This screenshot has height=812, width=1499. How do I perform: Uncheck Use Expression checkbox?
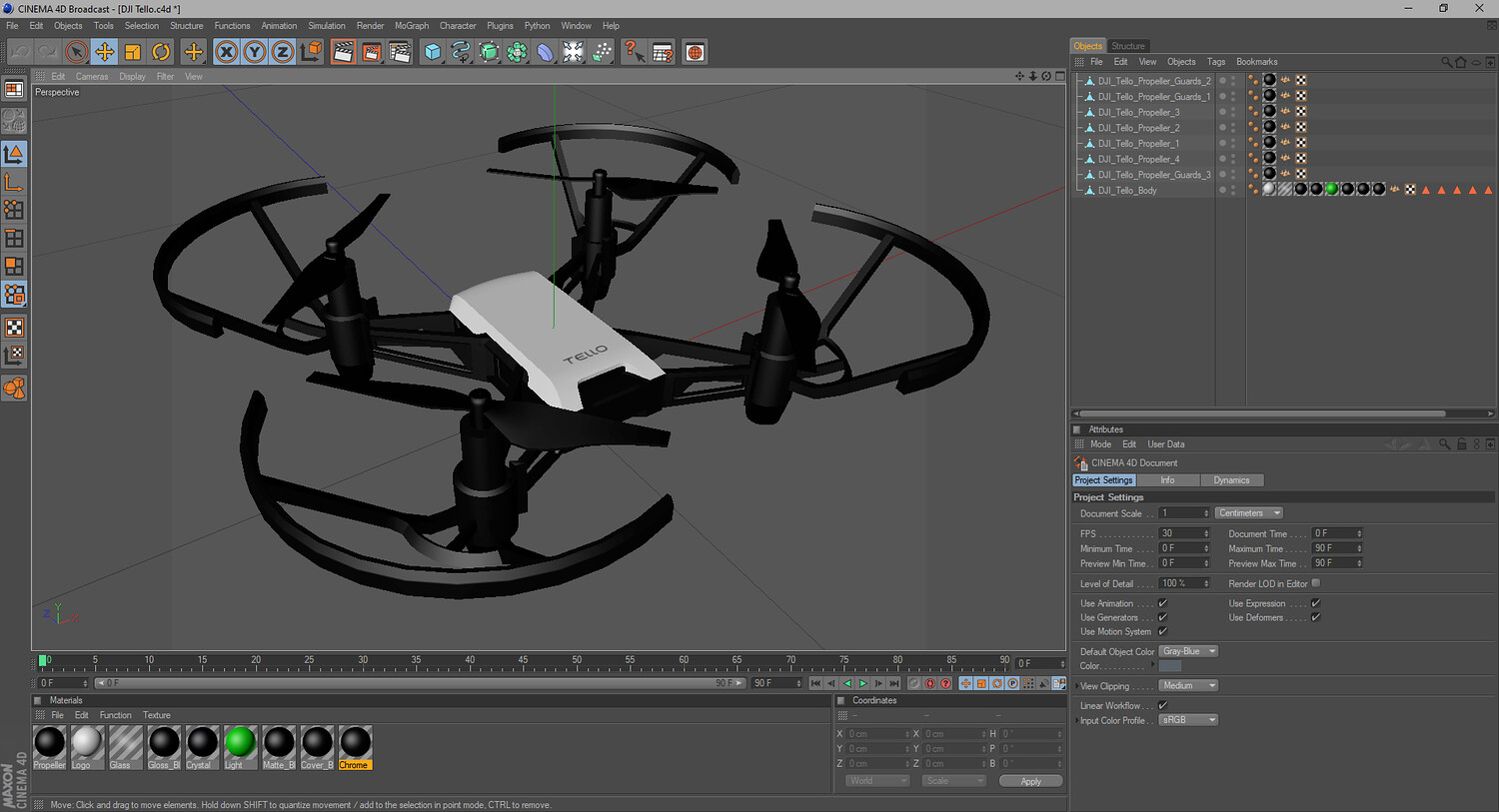[1316, 603]
